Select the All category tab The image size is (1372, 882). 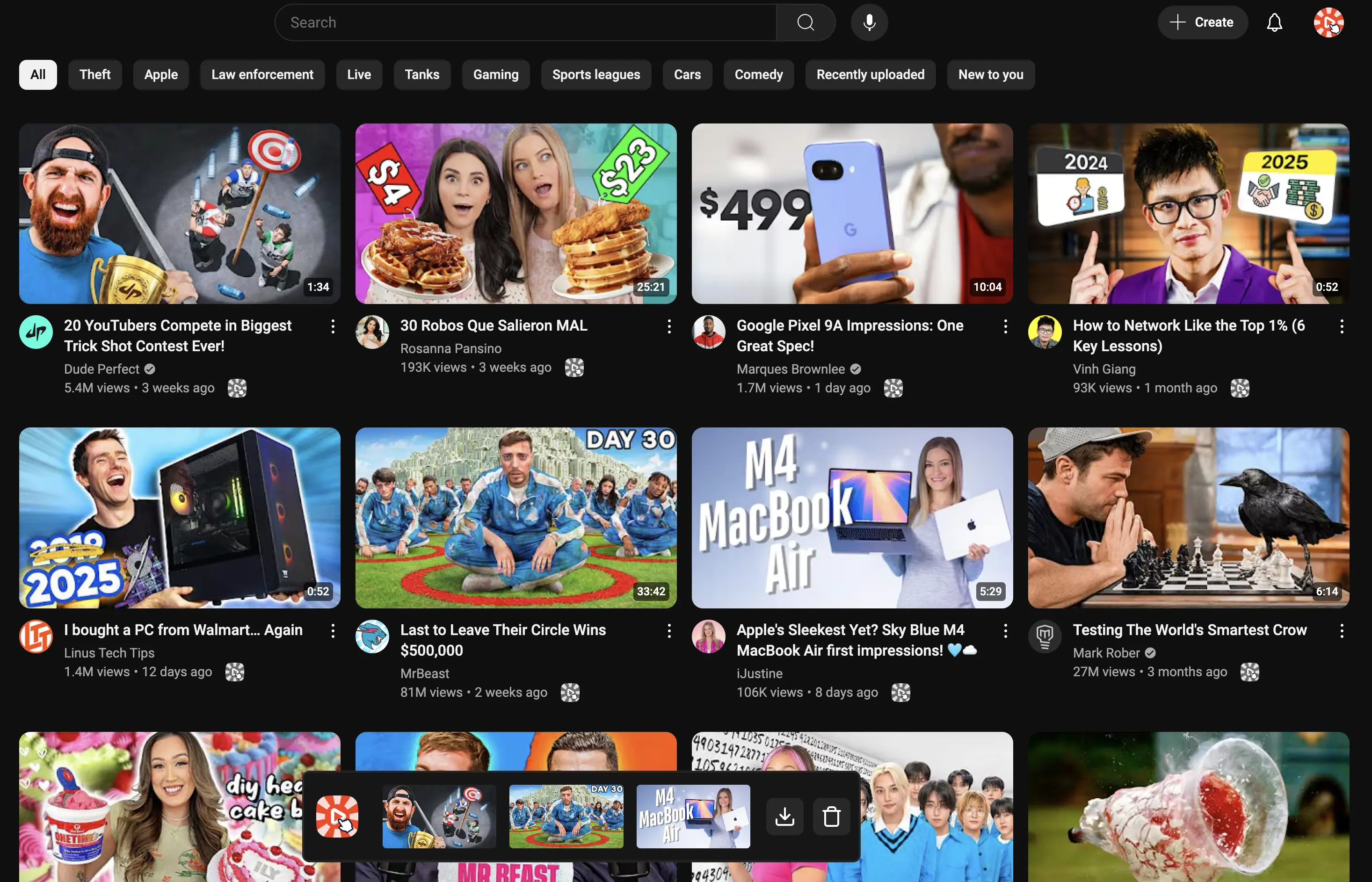tap(38, 74)
